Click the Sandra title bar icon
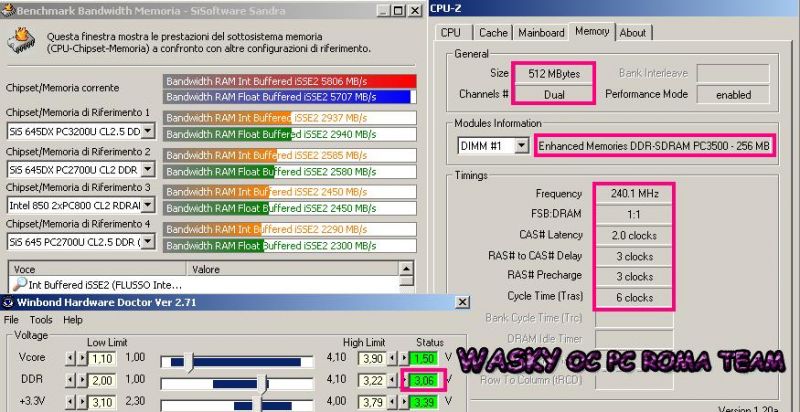800x412 pixels. pyautogui.click(x=8, y=10)
